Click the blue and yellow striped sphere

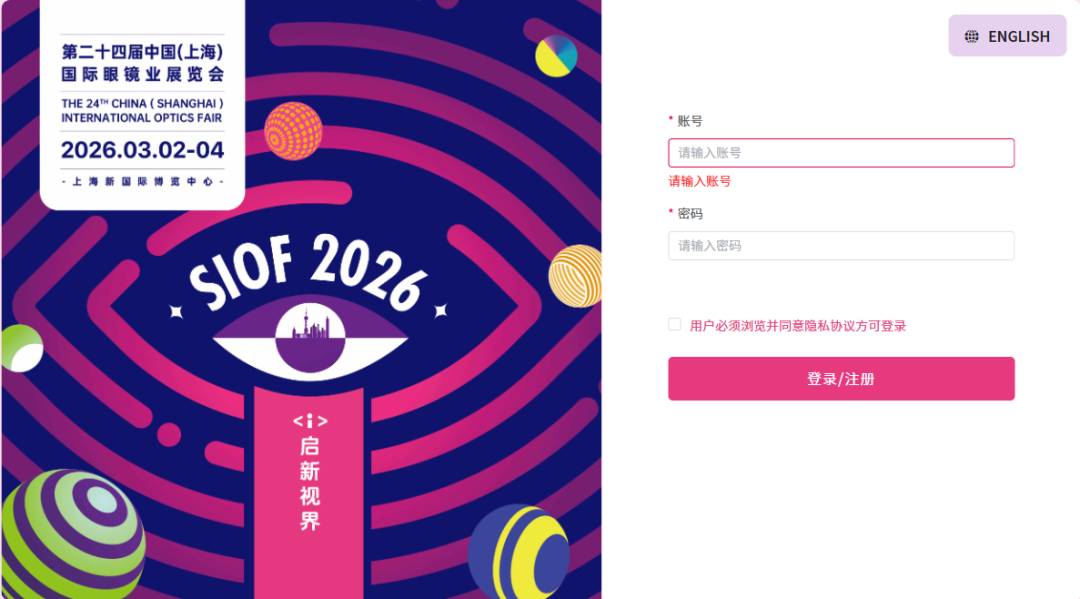tap(518, 553)
